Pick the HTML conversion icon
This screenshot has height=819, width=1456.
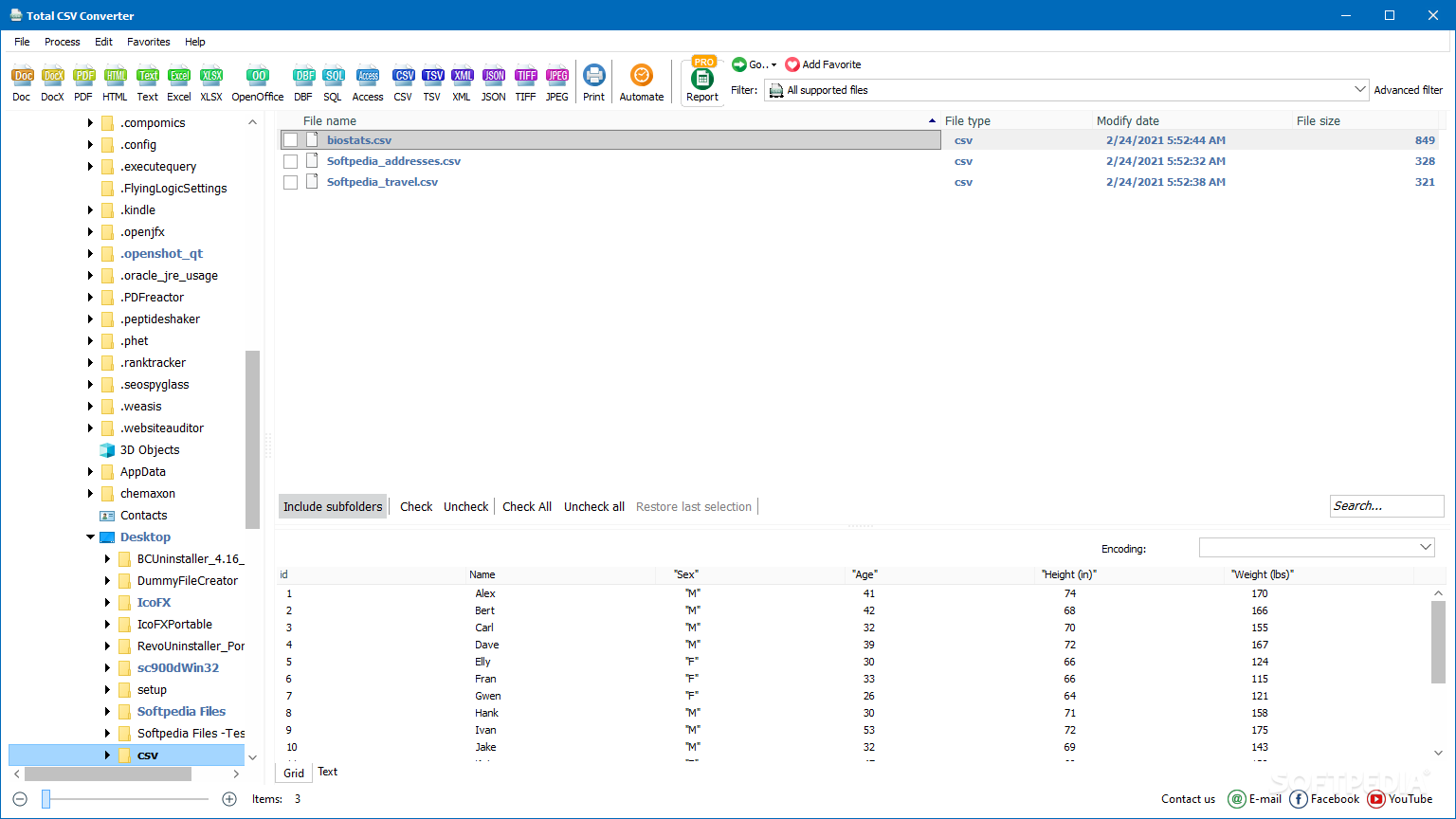click(115, 83)
